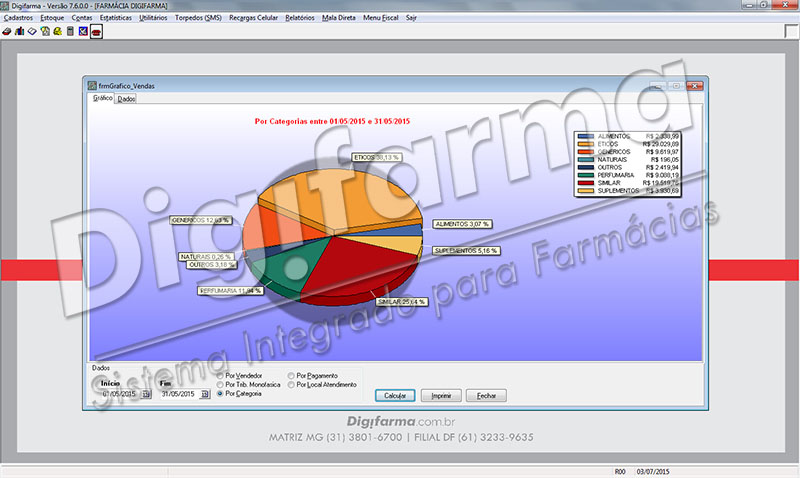Screen dimensions: 800x478
Task: Click the Início date field
Action: coord(120,394)
